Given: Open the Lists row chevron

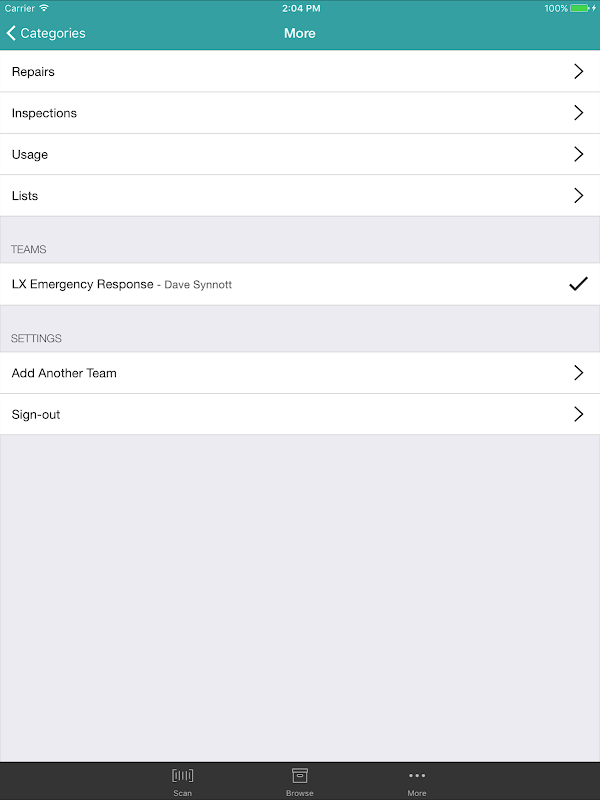Looking at the screenshot, I should point(578,195).
